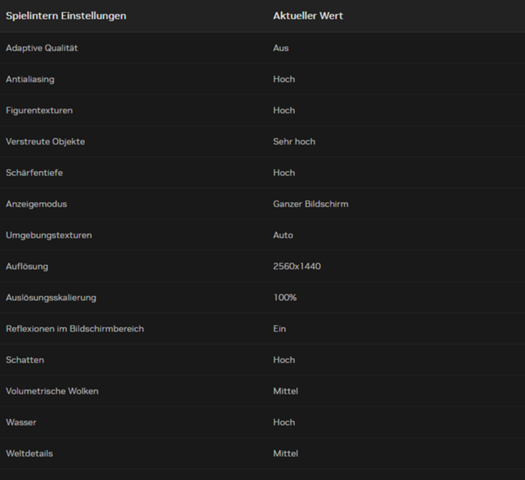Click the 2560x1440 resolution value

[297, 266]
